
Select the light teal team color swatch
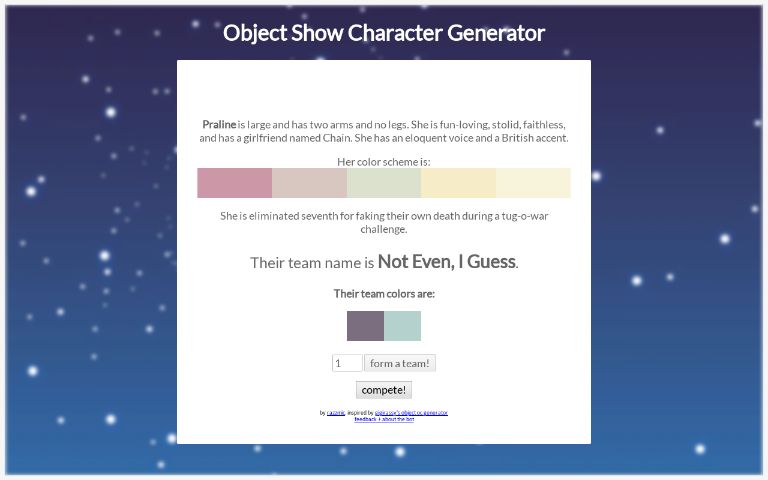(403, 326)
